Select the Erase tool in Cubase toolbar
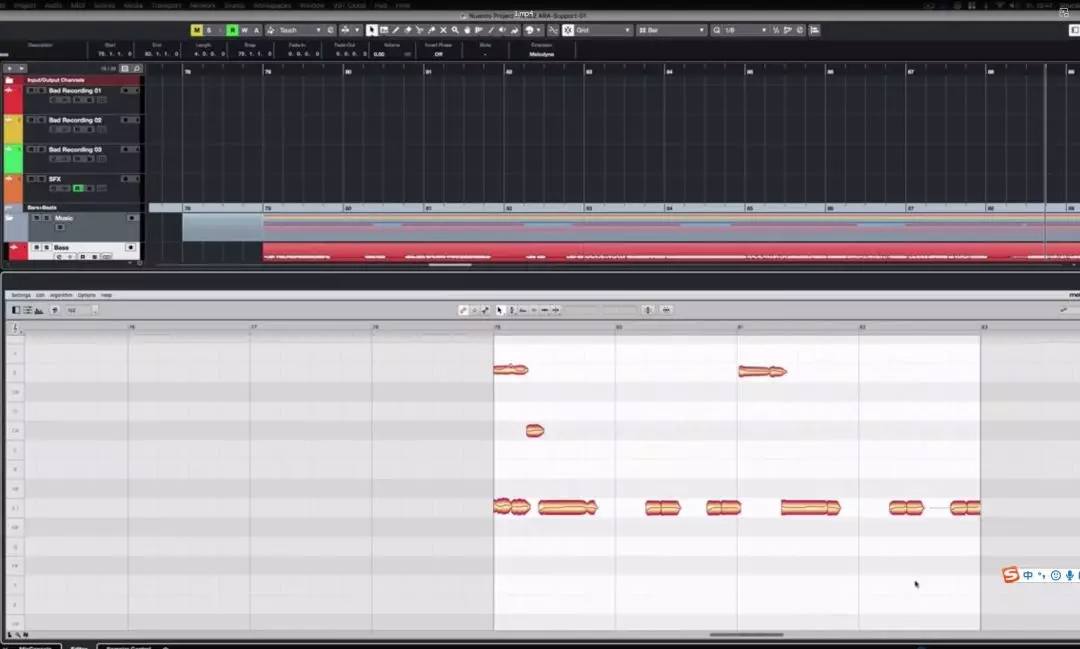The height and width of the screenshot is (649, 1080). tap(408, 30)
